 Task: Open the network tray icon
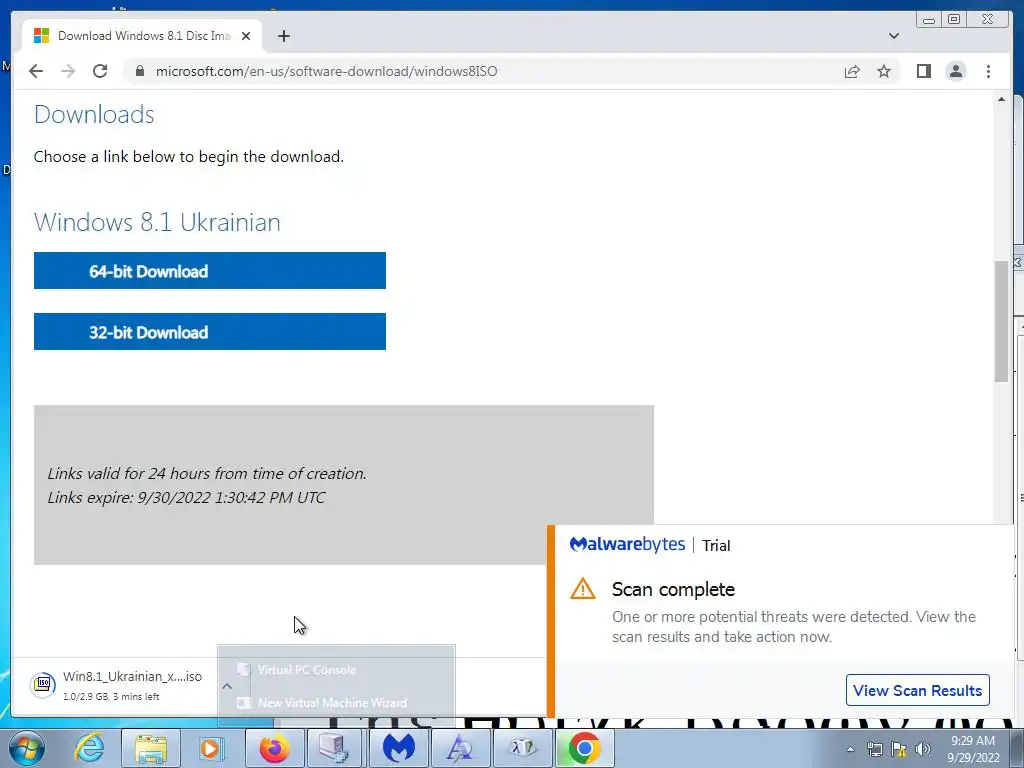point(874,749)
